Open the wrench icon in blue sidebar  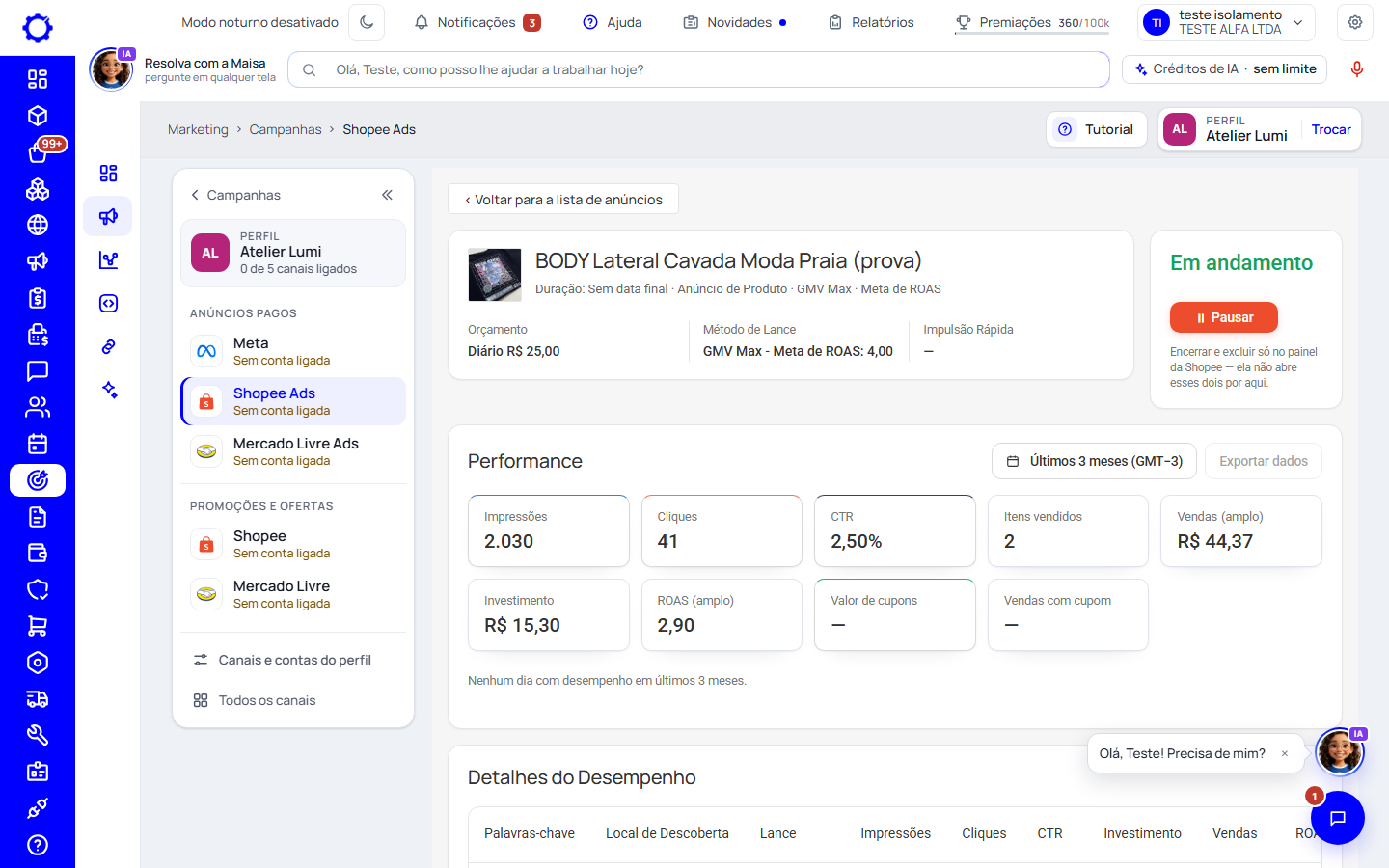click(38, 735)
